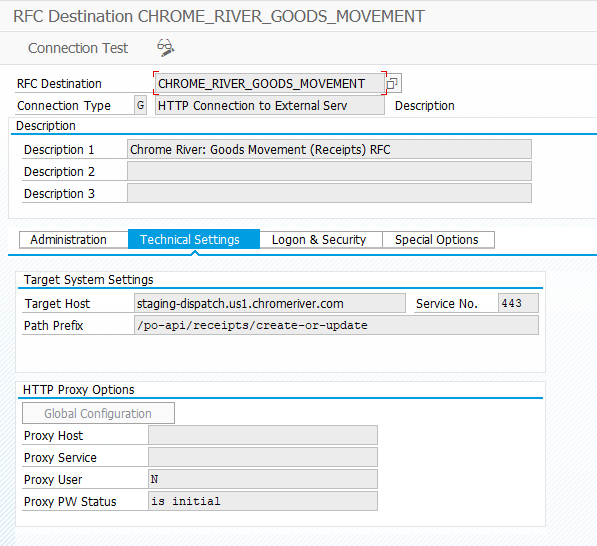The image size is (597, 546).
Task: Switch to the Administration tab
Action: click(74, 240)
